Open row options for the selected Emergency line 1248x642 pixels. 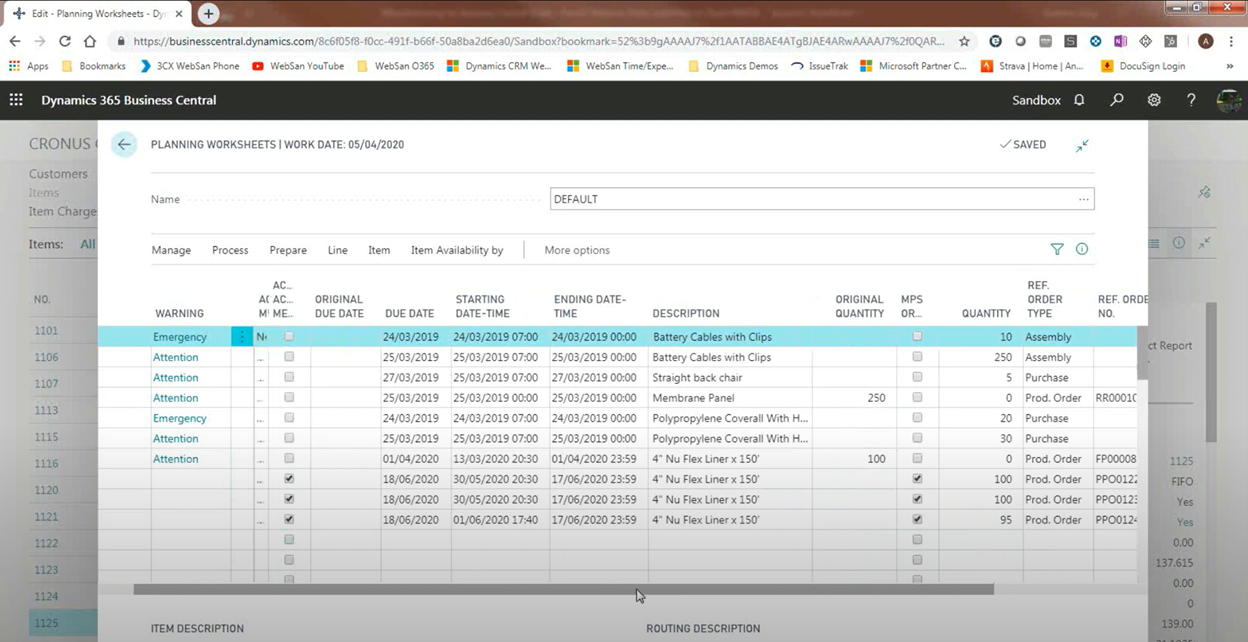tap(241, 337)
